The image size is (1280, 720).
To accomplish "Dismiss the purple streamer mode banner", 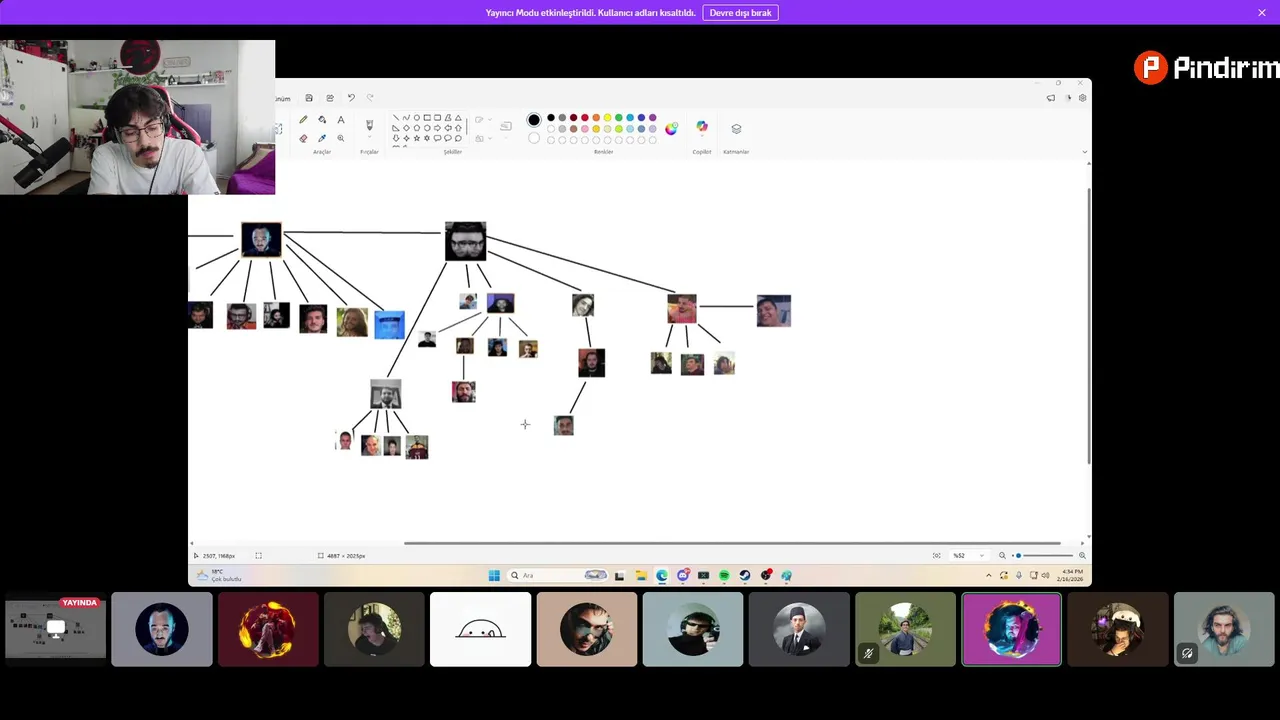I will [x=1262, y=13].
